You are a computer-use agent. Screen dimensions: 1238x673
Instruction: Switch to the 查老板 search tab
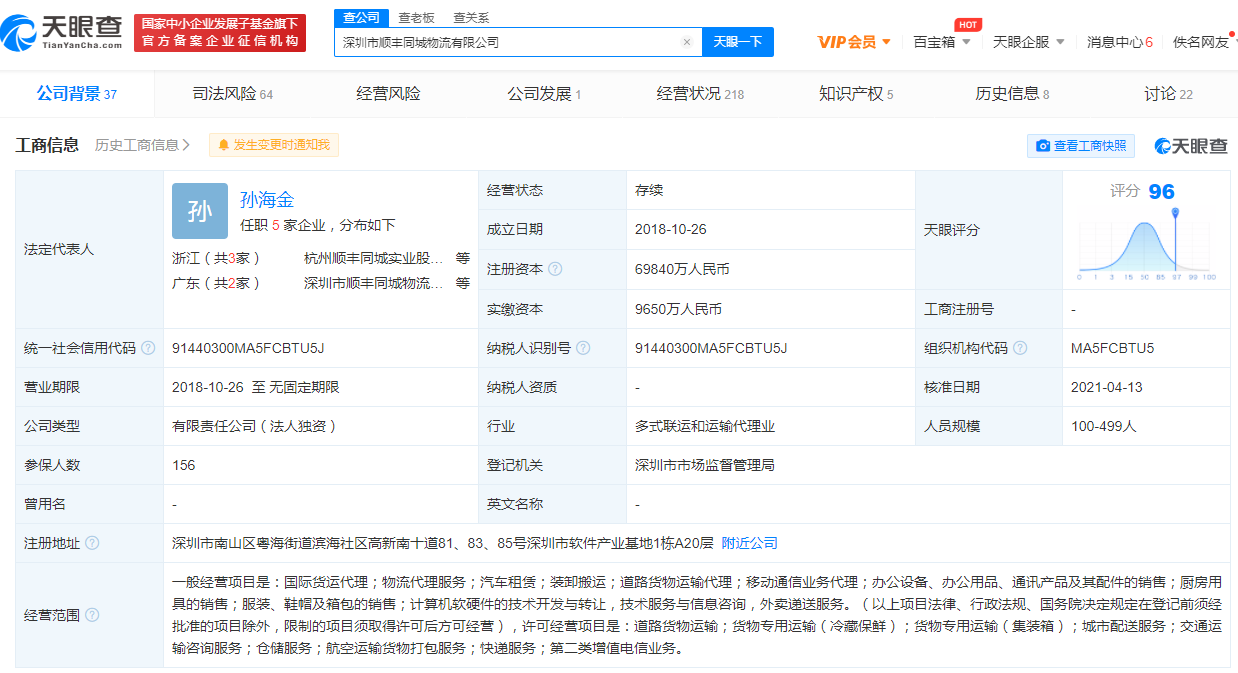[416, 17]
